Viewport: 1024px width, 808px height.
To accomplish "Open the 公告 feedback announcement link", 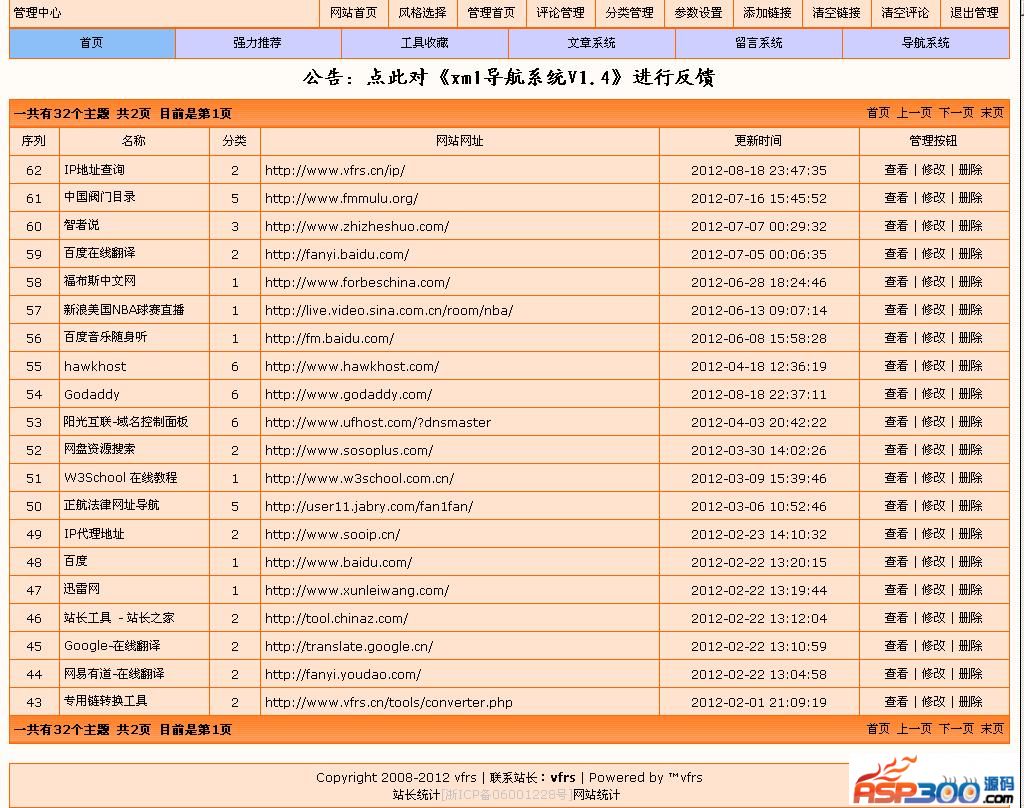I will point(509,78).
